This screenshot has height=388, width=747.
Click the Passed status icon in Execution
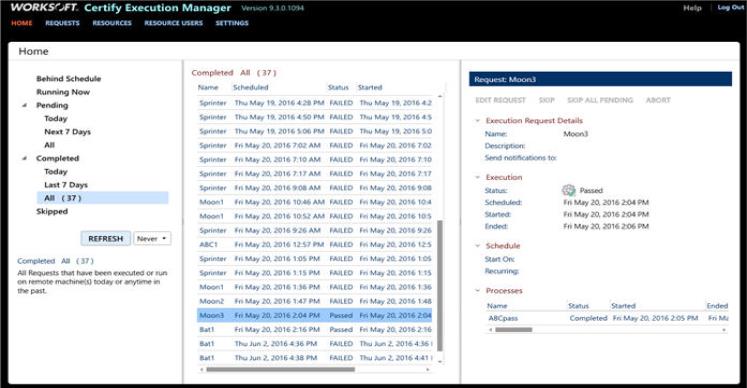[568, 190]
